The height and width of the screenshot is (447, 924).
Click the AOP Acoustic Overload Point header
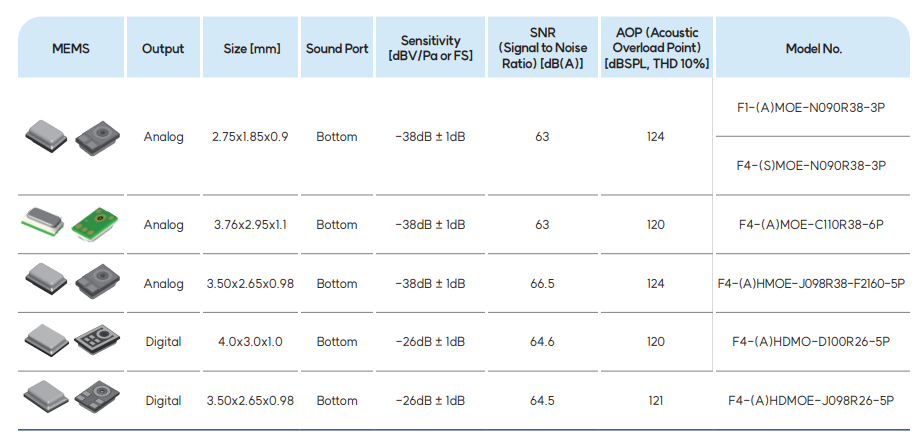656,48
